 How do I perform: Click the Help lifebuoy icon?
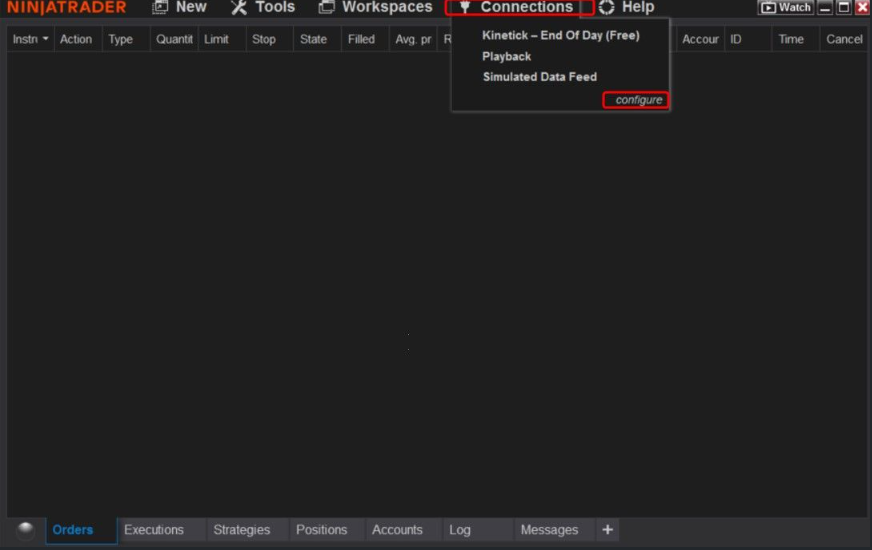pos(607,7)
